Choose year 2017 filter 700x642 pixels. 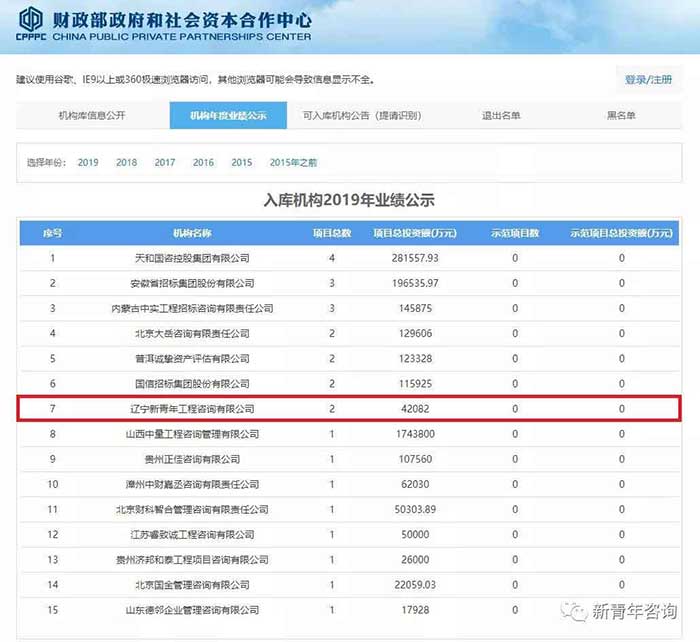point(165,163)
